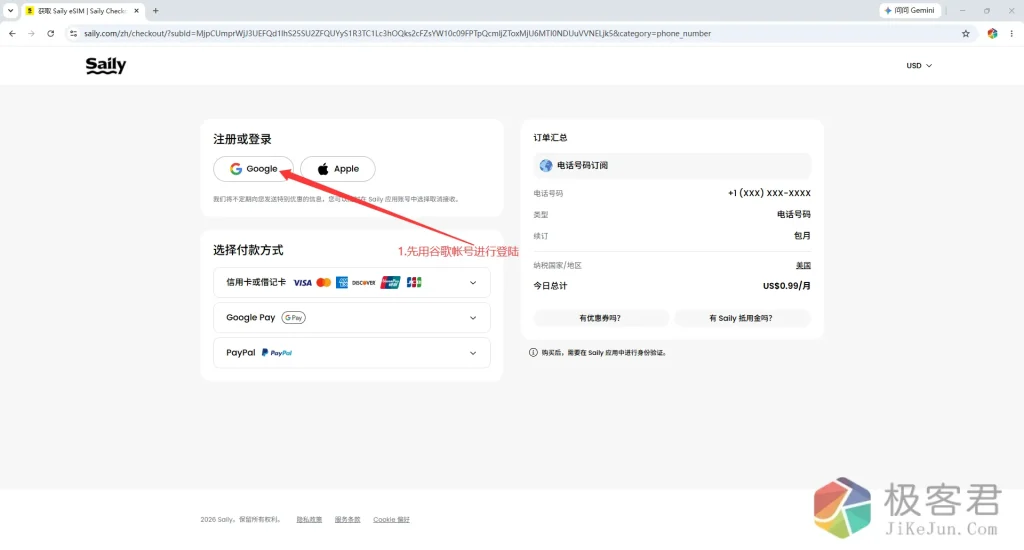This screenshot has width=1024, height=550.
Task: Open the Chrome three-dot menu
Action: pos(1012,33)
